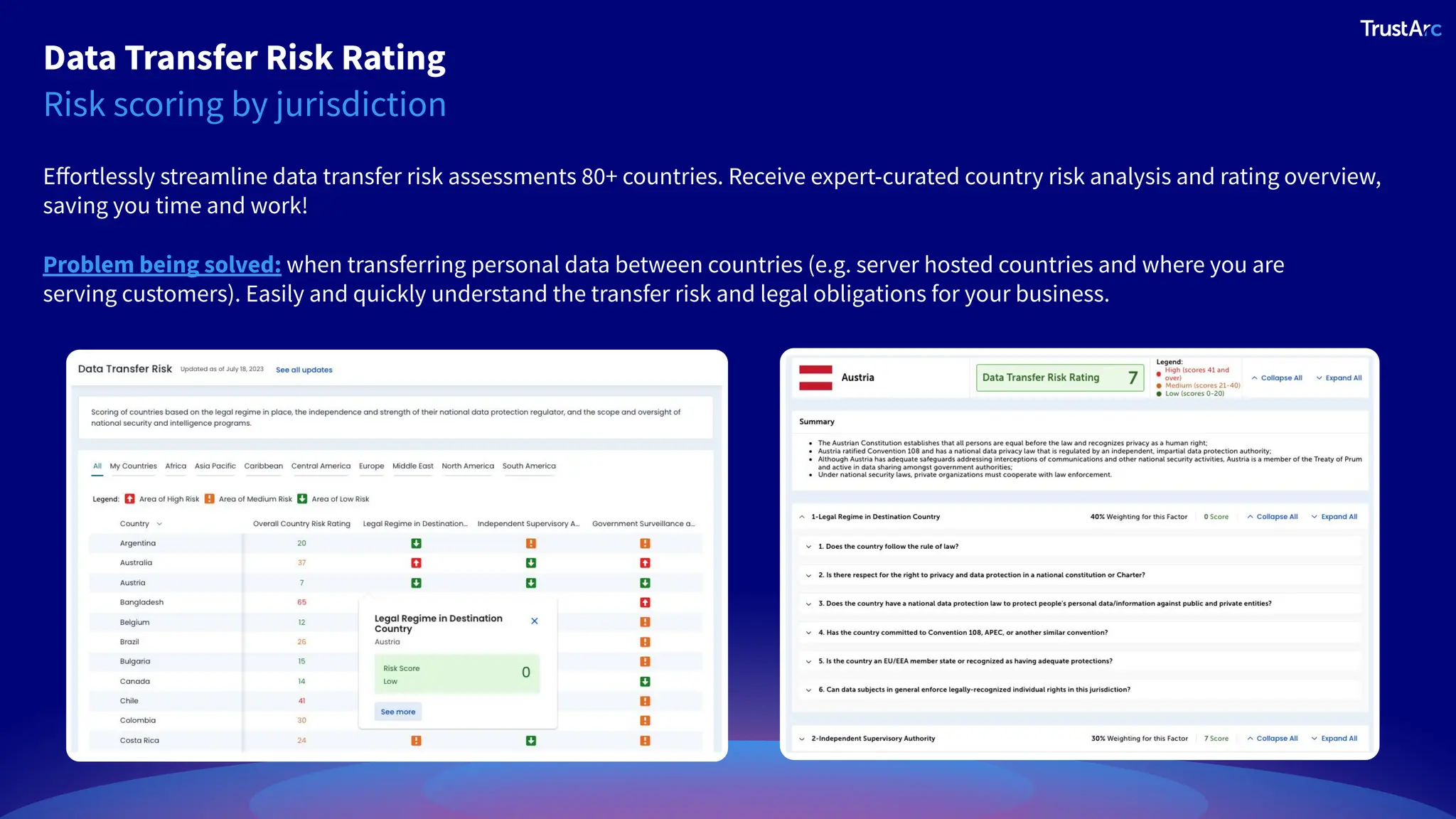
Task: Click Costa Rica's orange Legal Regime icon
Action: click(416, 741)
